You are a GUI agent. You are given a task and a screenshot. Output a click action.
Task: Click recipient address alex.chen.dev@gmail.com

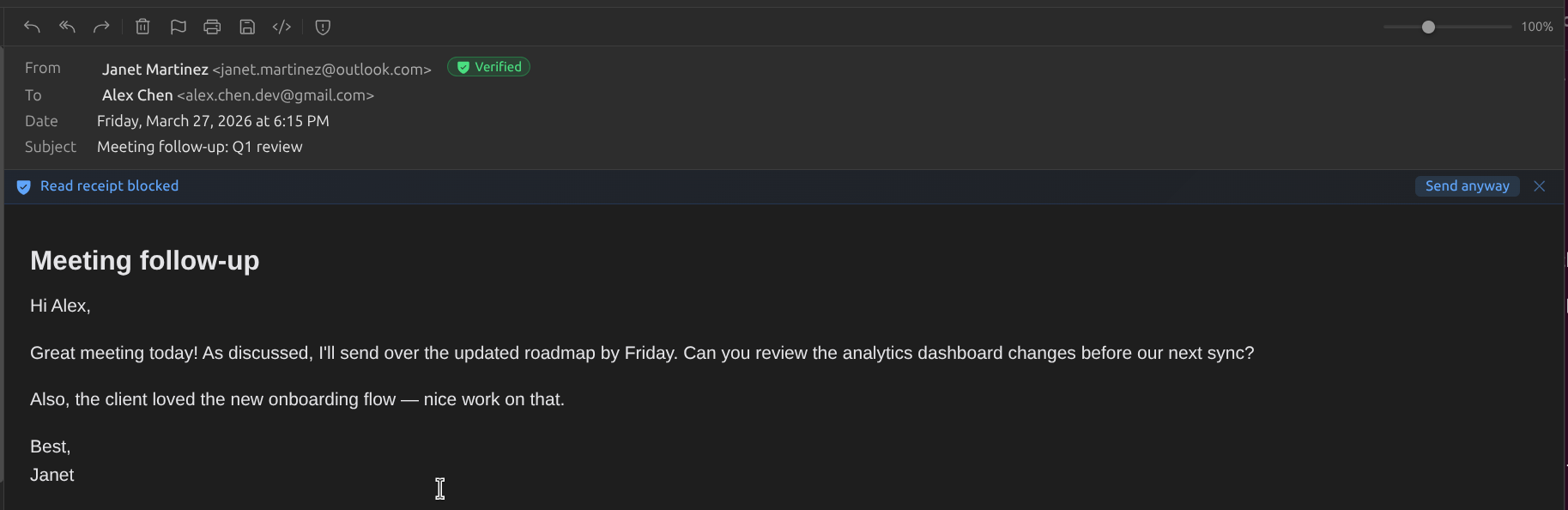(275, 95)
